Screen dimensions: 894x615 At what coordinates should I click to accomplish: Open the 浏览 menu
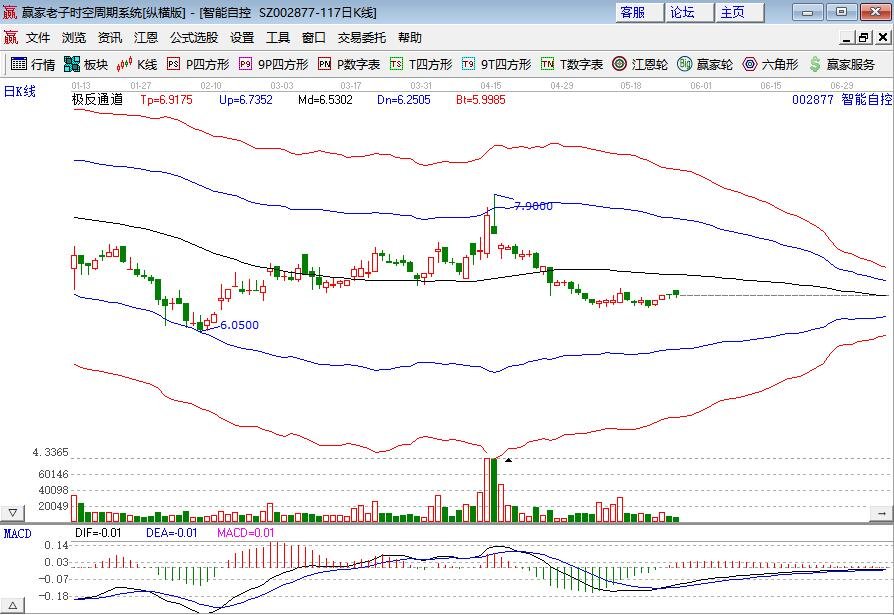click(x=74, y=38)
